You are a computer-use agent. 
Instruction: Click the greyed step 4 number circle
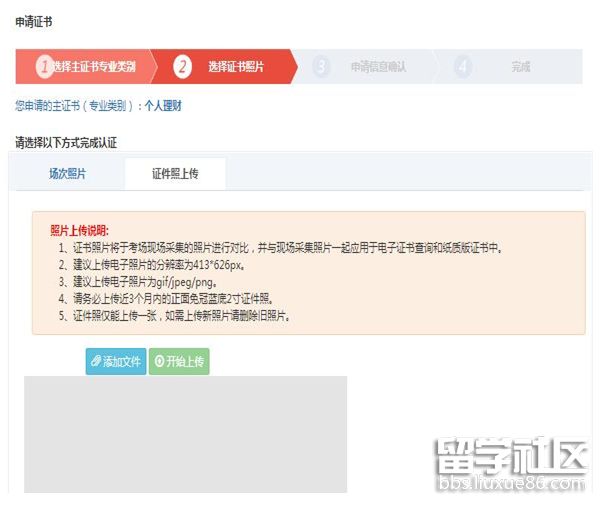(462, 67)
